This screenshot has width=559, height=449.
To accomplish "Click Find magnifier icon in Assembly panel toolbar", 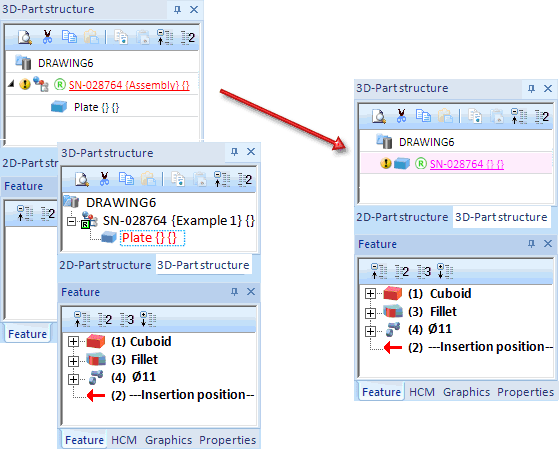I will (25, 37).
